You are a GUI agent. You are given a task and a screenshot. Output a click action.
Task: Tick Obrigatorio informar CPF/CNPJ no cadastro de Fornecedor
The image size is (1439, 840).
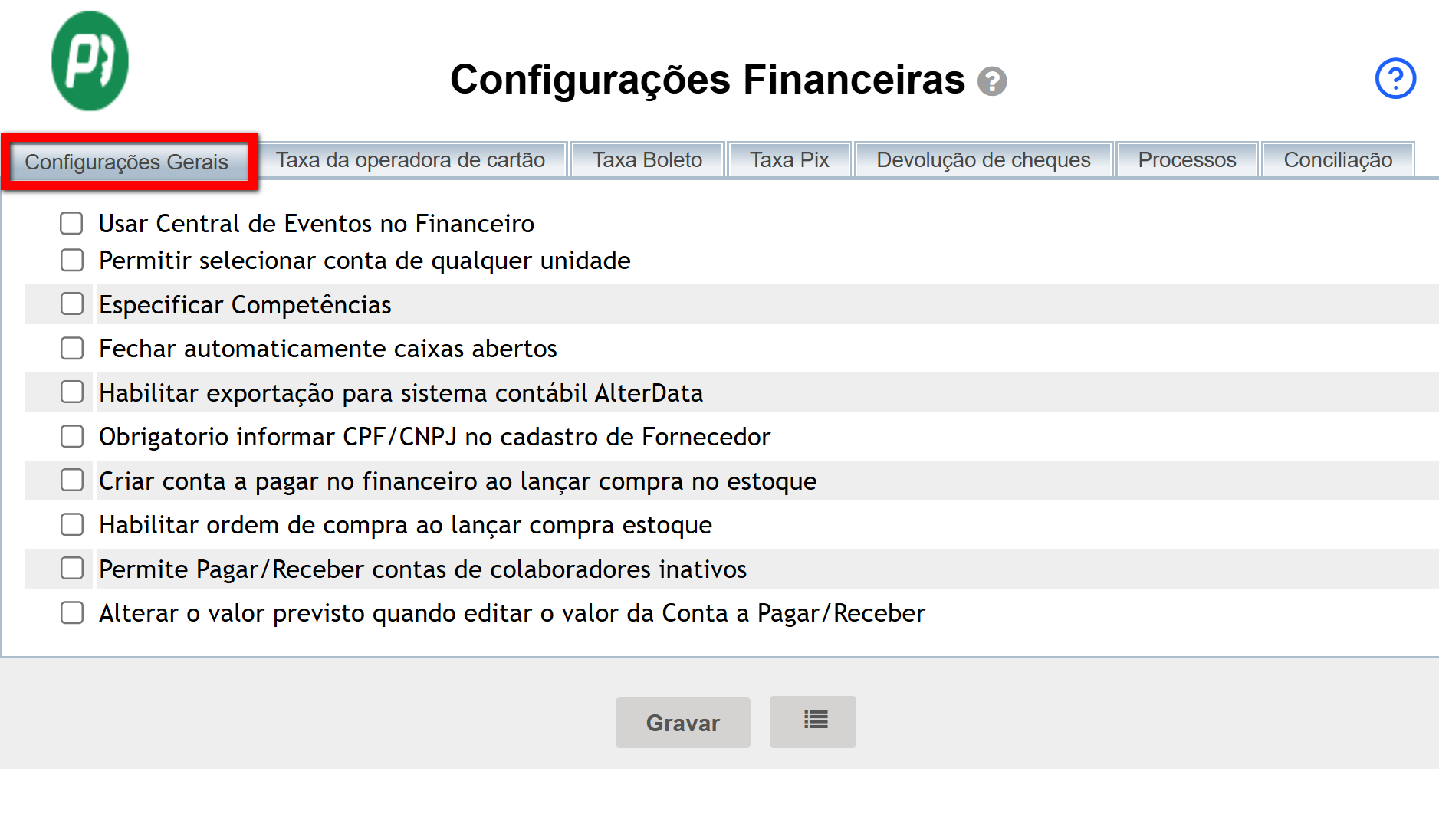click(x=72, y=437)
